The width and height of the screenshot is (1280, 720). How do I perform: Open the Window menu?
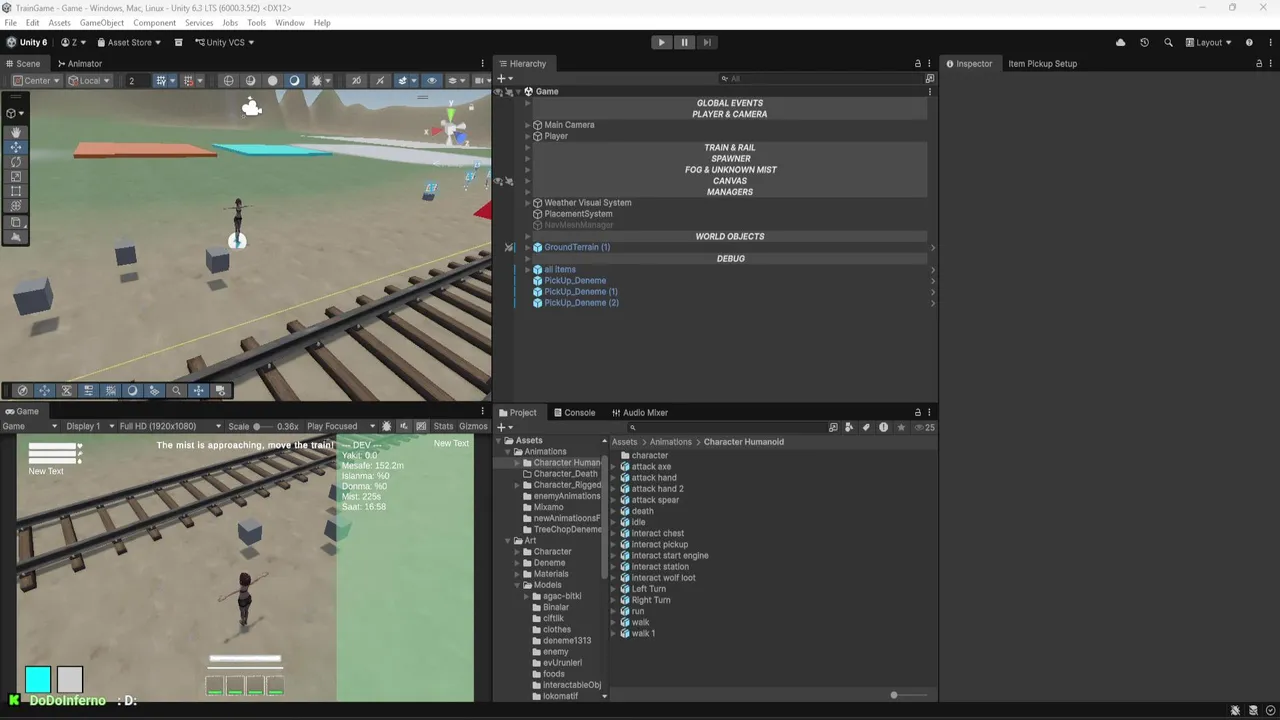289,22
